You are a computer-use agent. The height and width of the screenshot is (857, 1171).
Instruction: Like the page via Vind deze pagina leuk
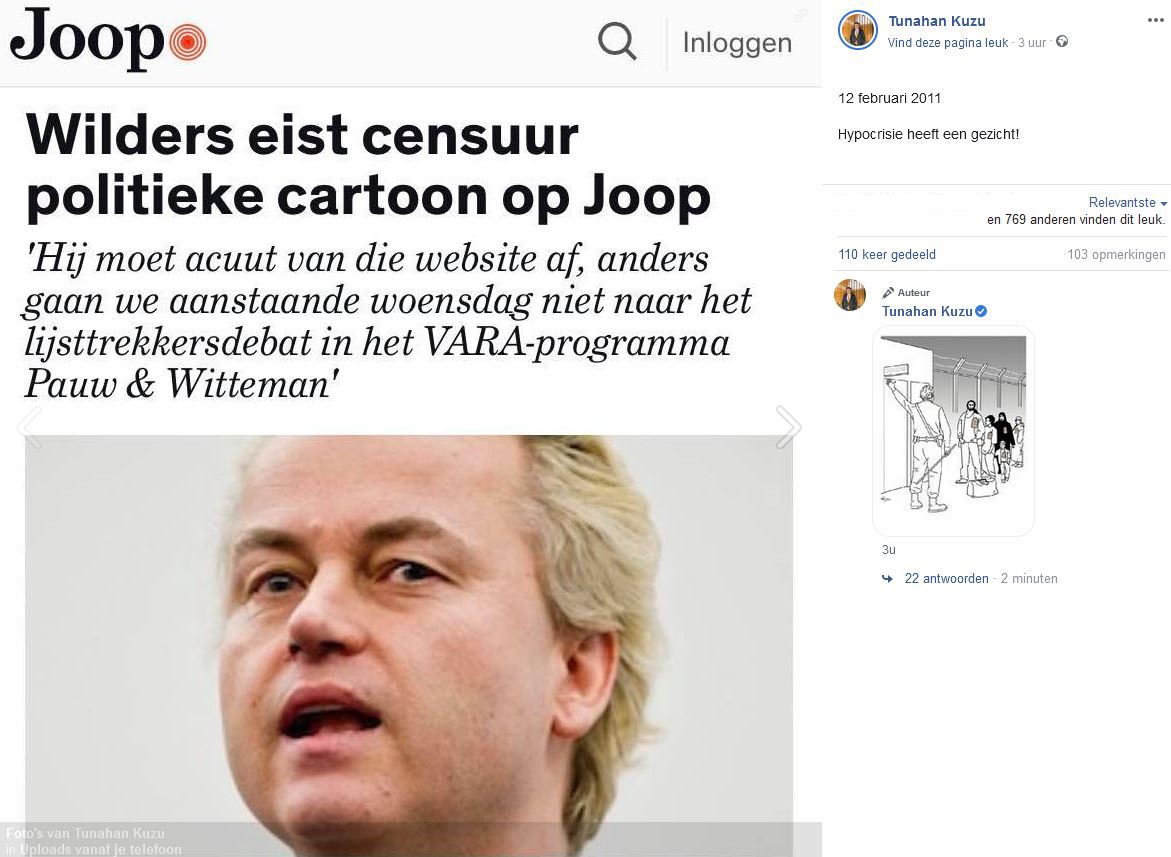[x=948, y=43]
